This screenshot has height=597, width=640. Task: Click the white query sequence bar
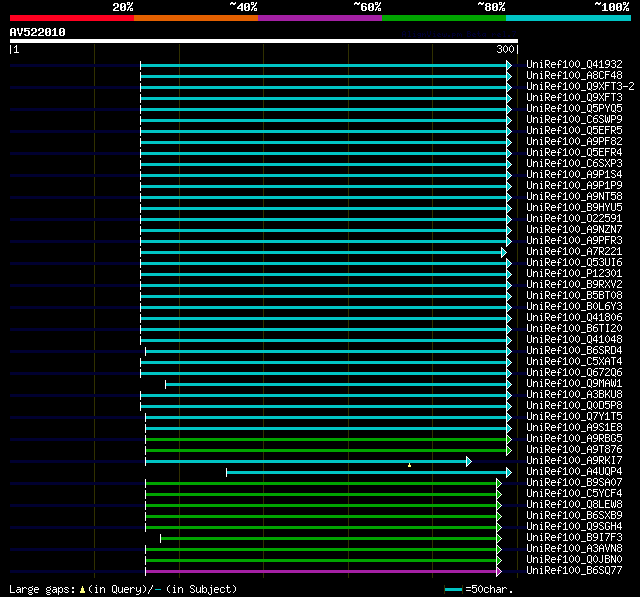[264, 41]
